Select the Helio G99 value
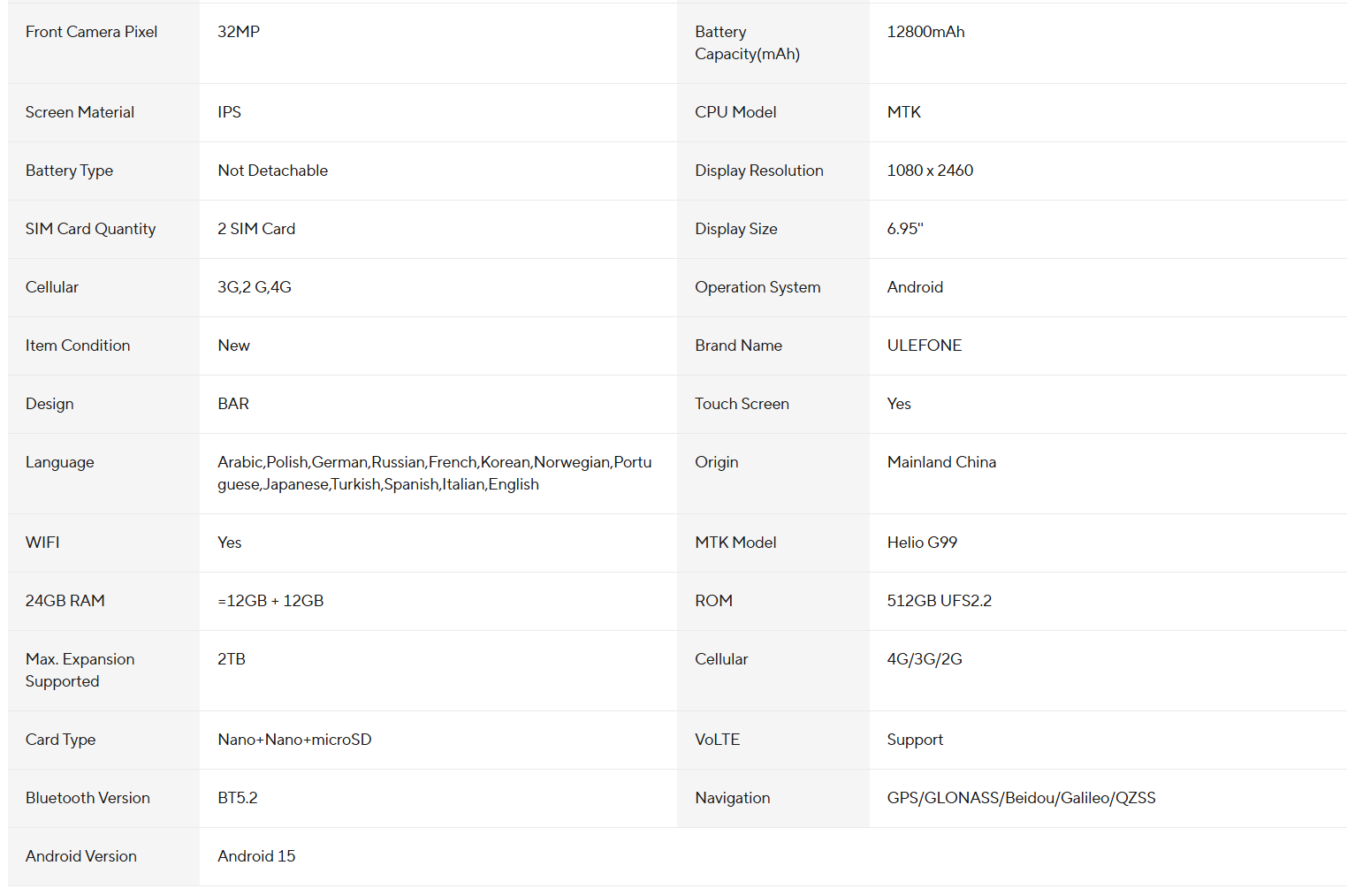1355x896 pixels. tap(922, 543)
